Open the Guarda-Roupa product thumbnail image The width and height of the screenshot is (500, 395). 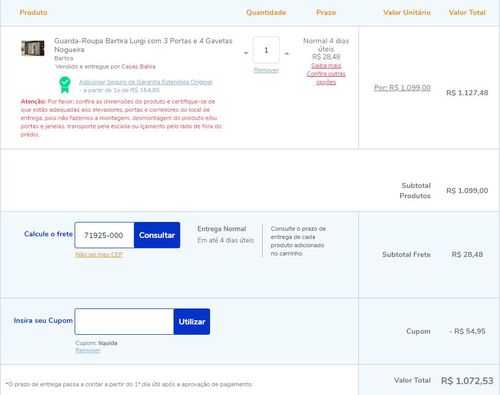point(33,48)
